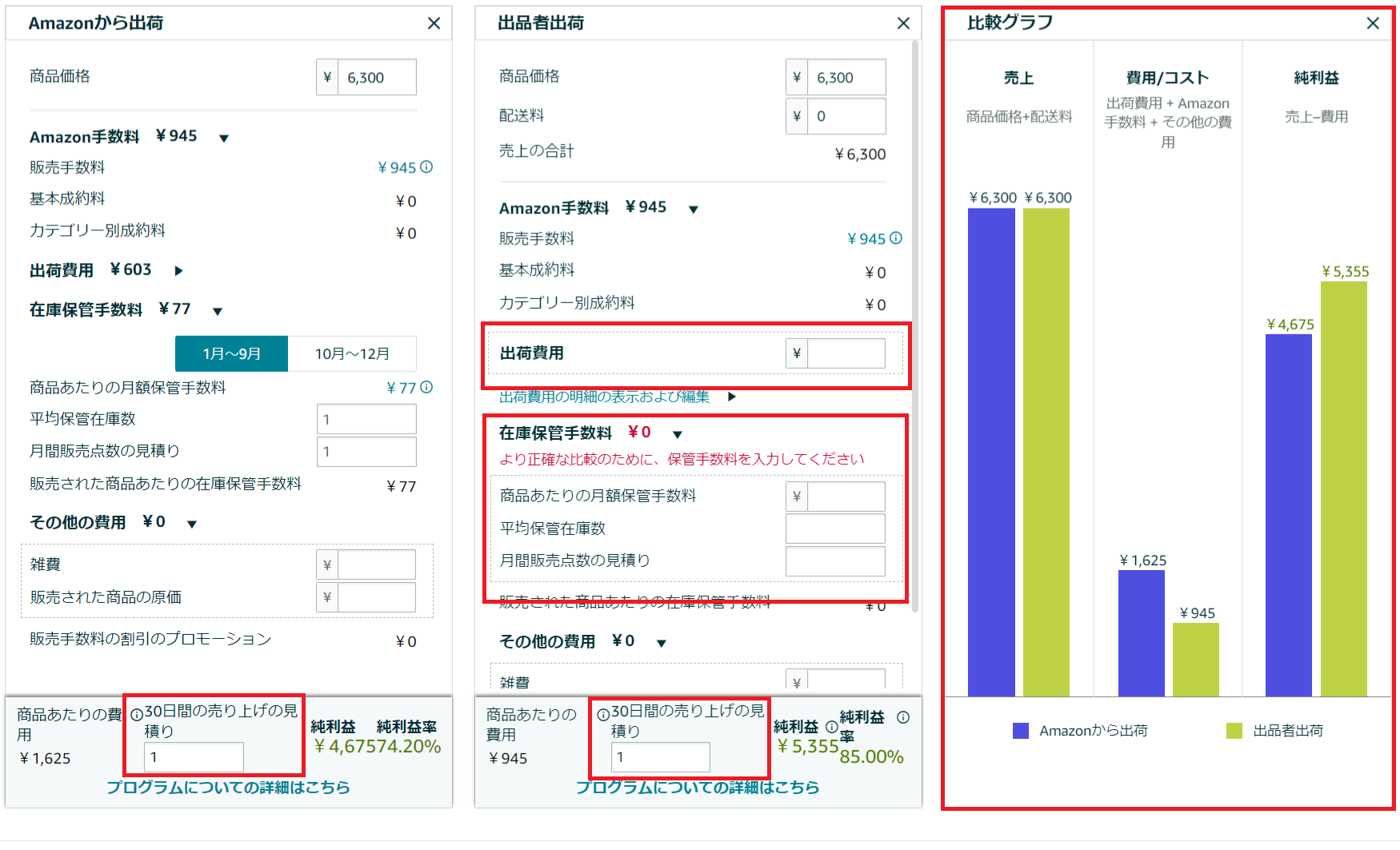Click green 出品者出荷 legend swatch
1400x850 pixels.
(x=1234, y=731)
